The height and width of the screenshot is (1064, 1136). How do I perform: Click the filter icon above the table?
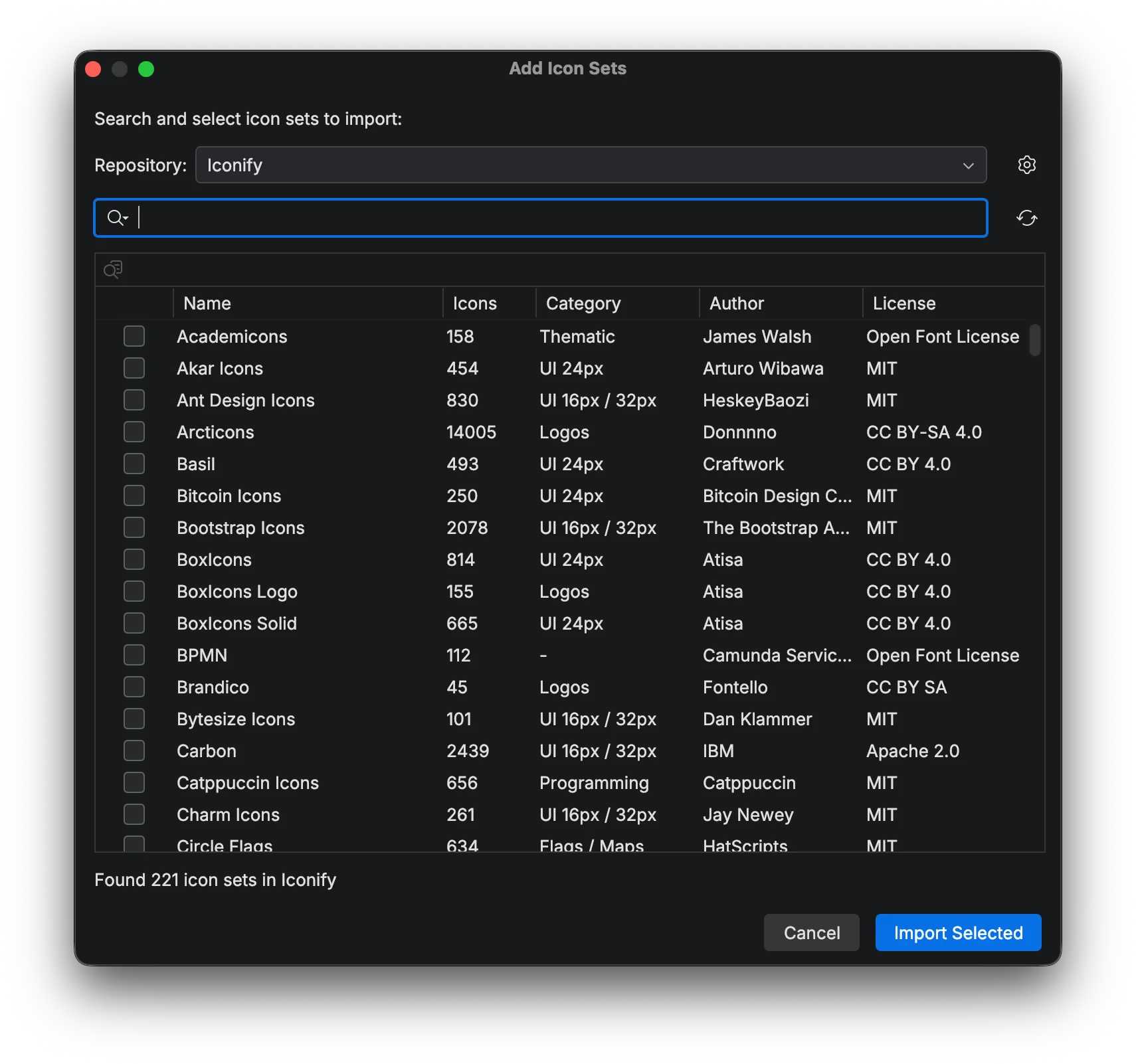(112, 270)
